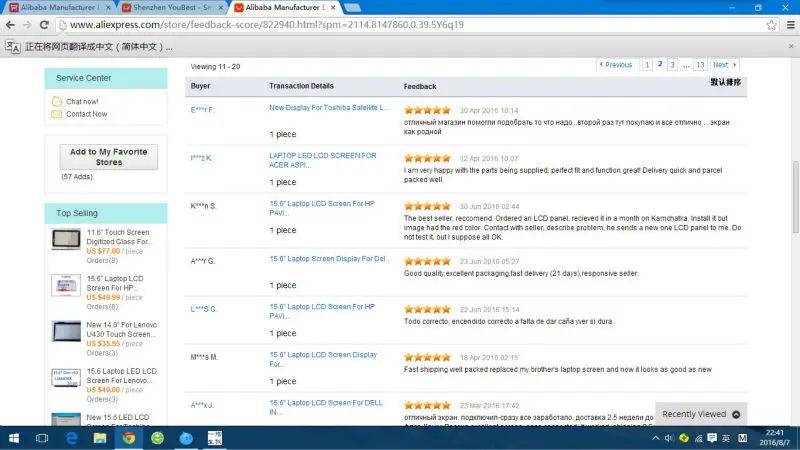Go to feedback page 1
This screenshot has width=800, height=450.
tap(647, 65)
